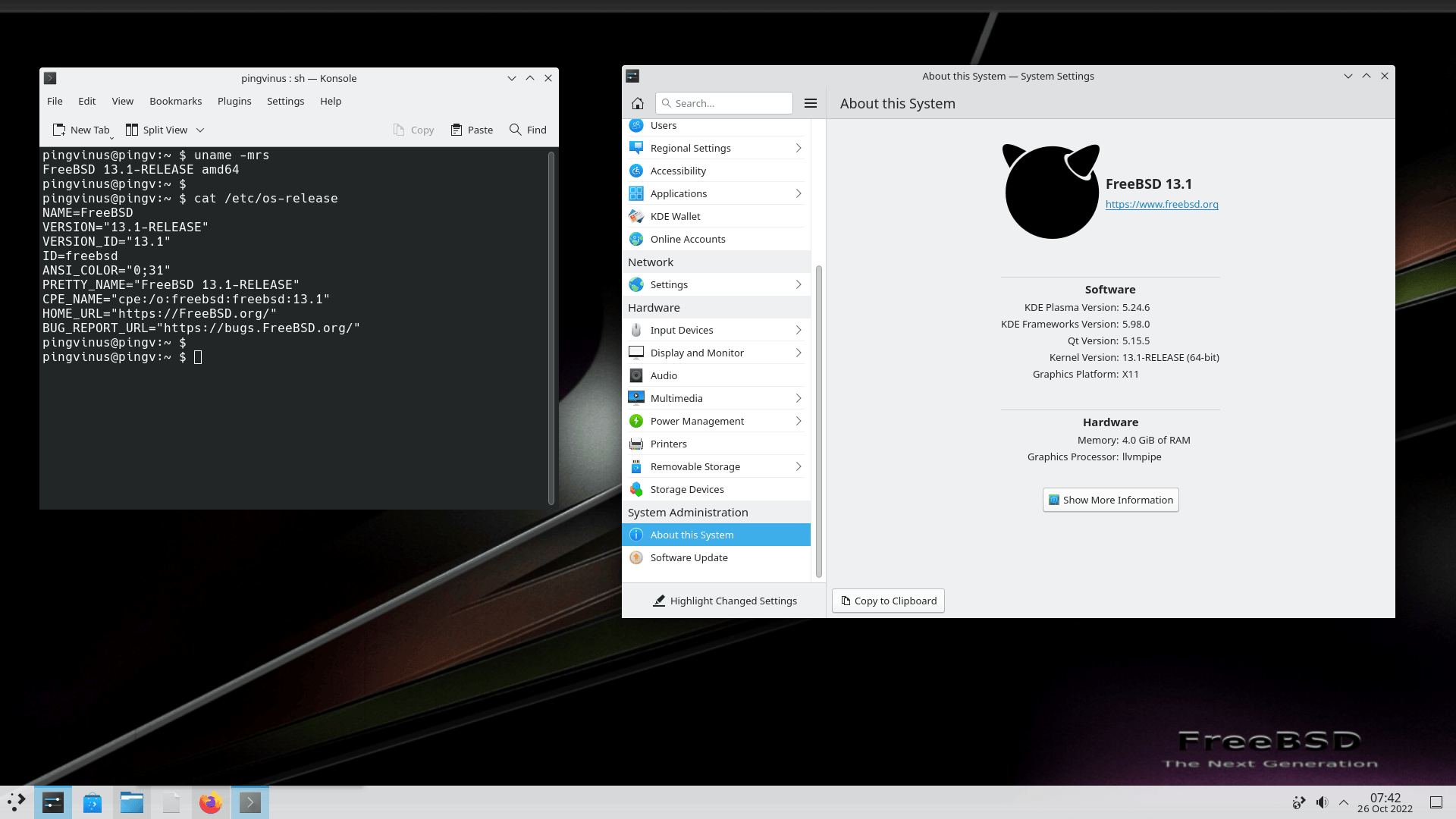
Task: Click the Find icon in Konsole toolbar
Action: (527, 130)
